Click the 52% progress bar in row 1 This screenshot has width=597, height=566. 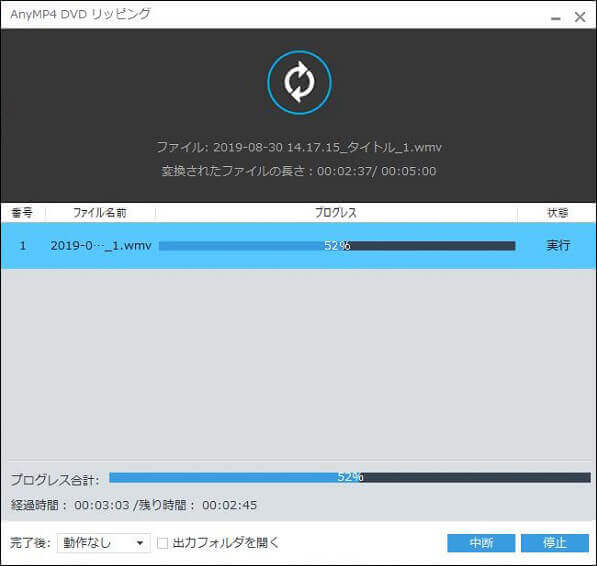click(337, 246)
